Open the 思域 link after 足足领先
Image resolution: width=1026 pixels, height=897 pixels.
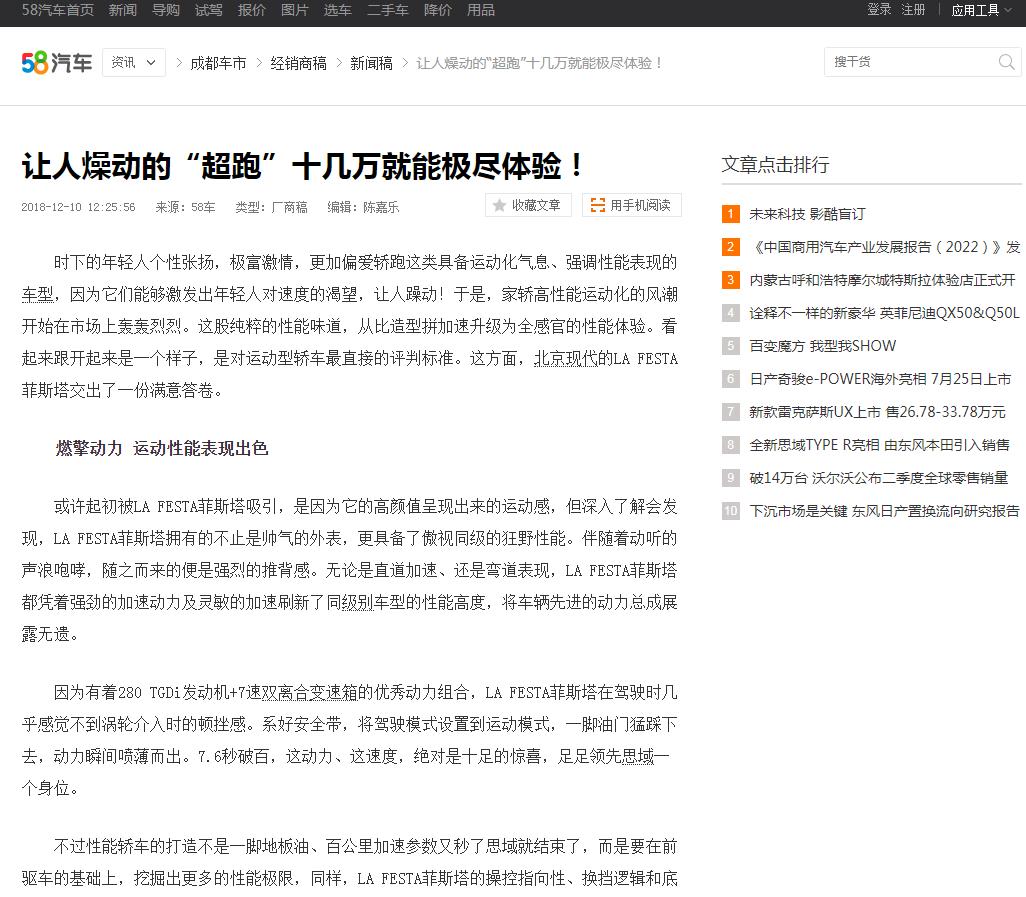638,756
